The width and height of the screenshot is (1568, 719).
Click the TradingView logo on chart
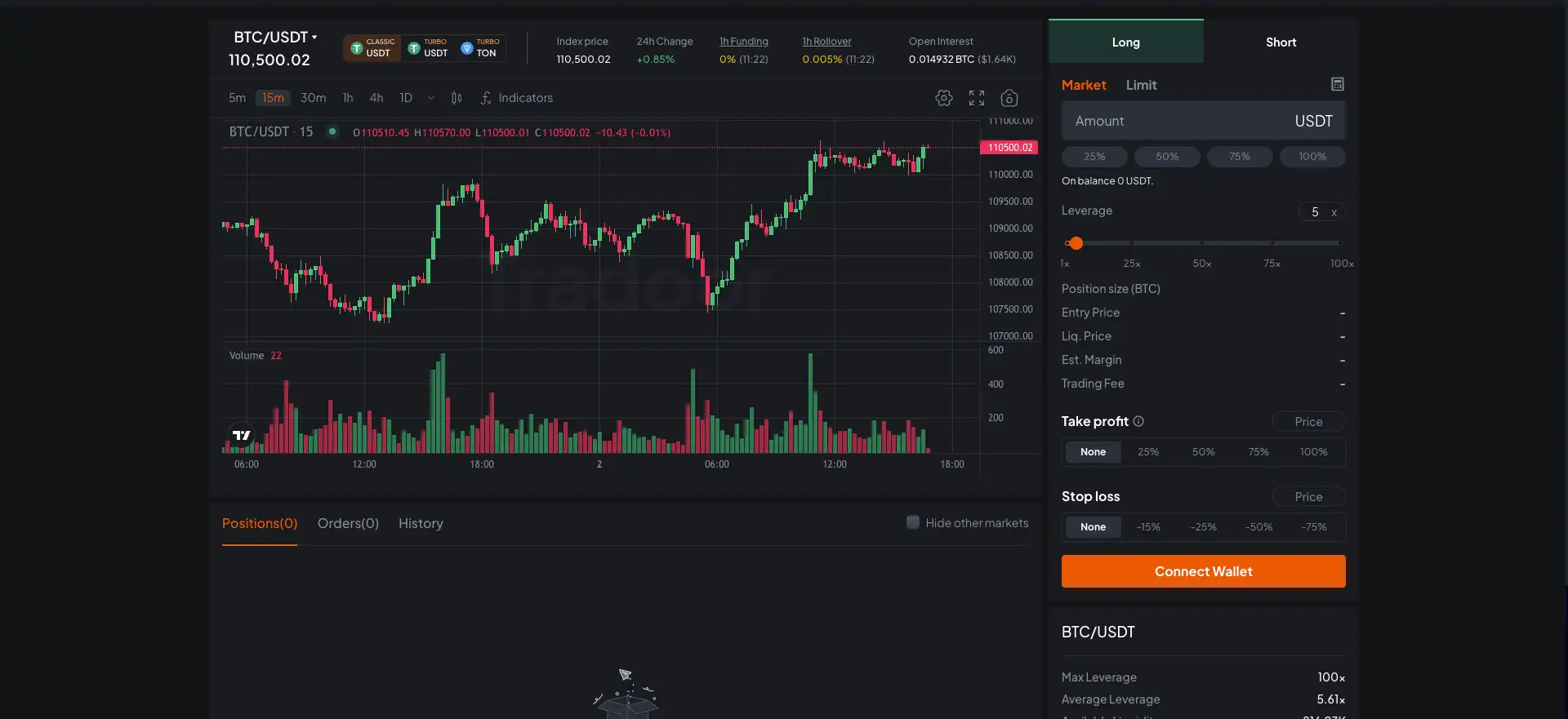pos(242,435)
